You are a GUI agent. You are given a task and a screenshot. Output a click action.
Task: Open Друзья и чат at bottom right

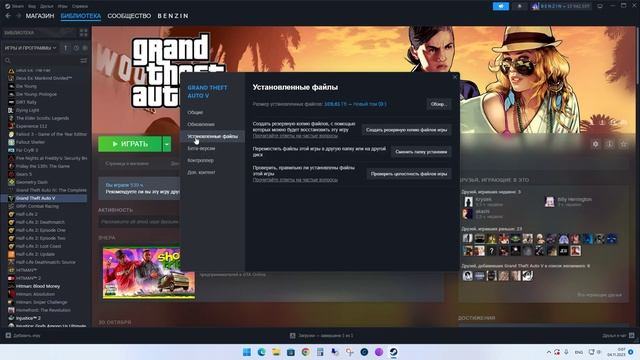[618, 336]
